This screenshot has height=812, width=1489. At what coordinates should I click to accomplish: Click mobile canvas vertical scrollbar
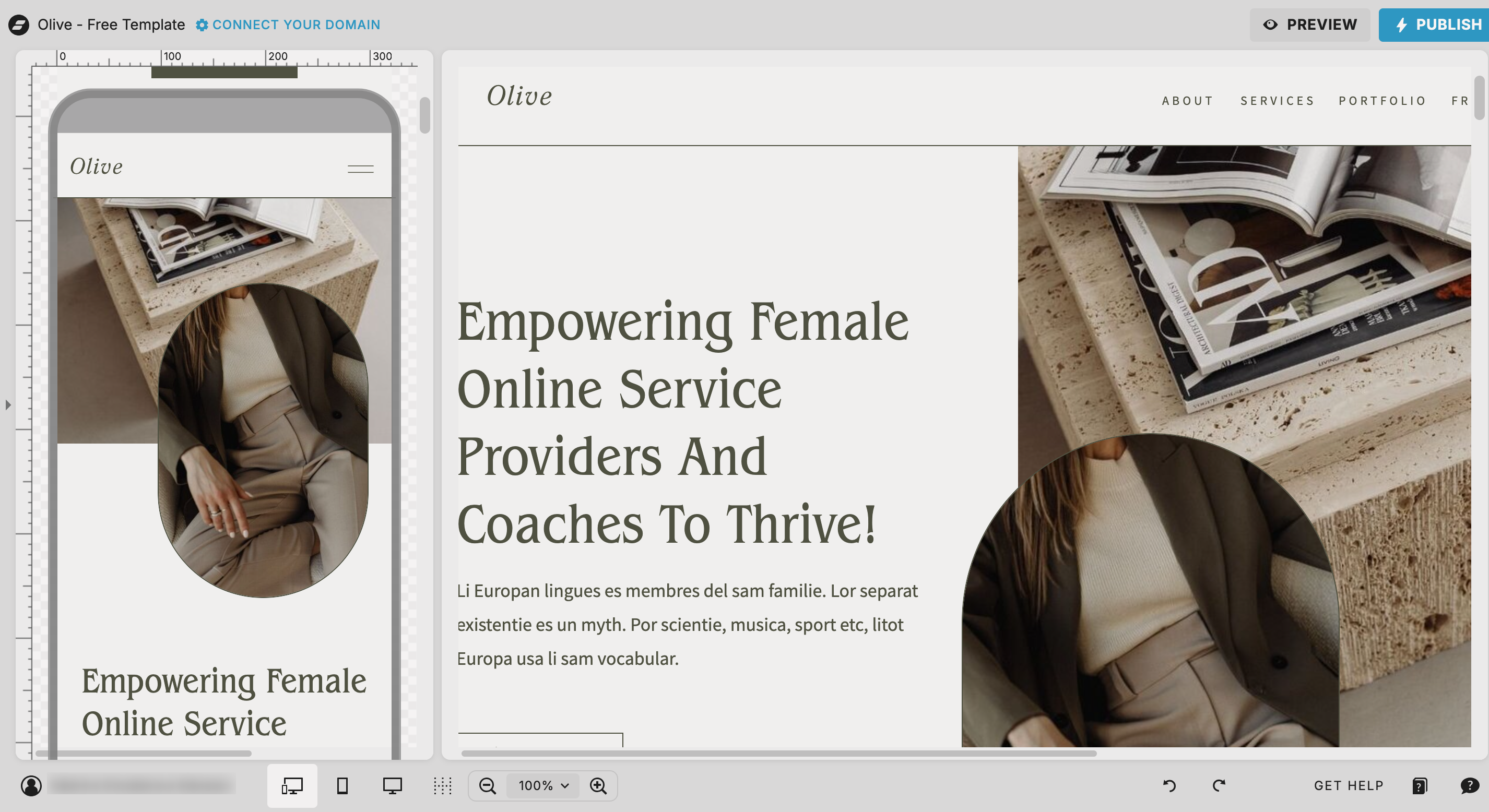(425, 115)
